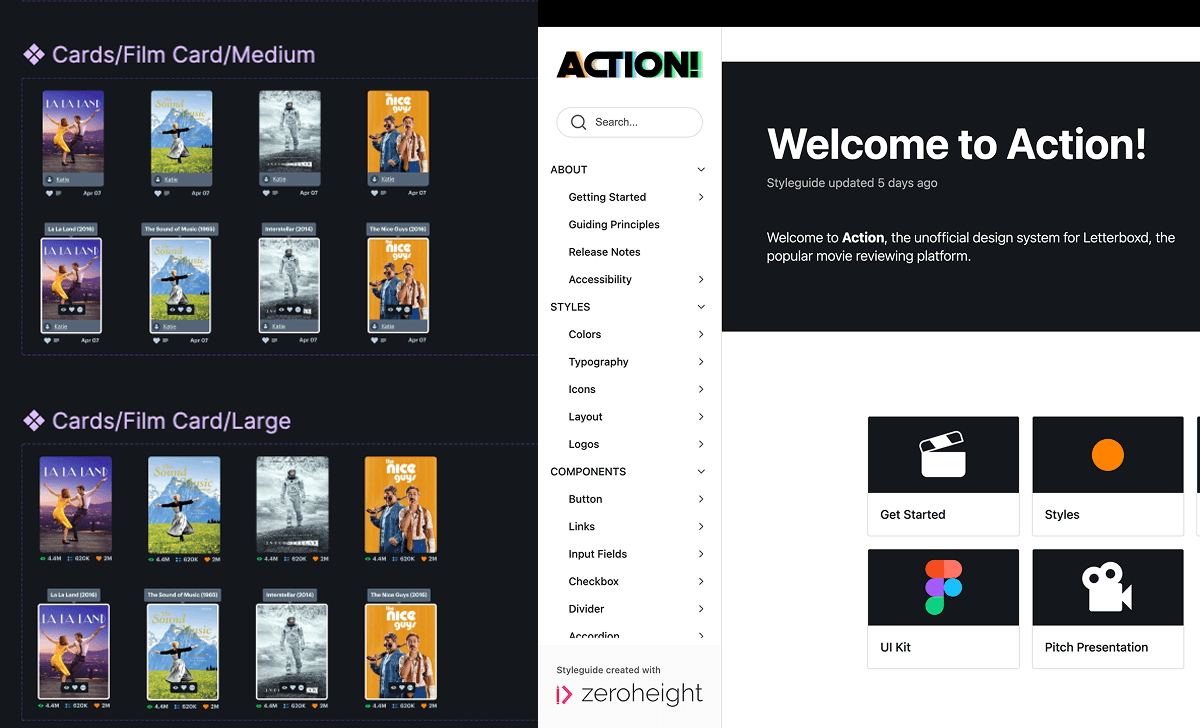1200x728 pixels.
Task: Click the component icon beside Cards/Film Card/Large
Action: [34, 421]
